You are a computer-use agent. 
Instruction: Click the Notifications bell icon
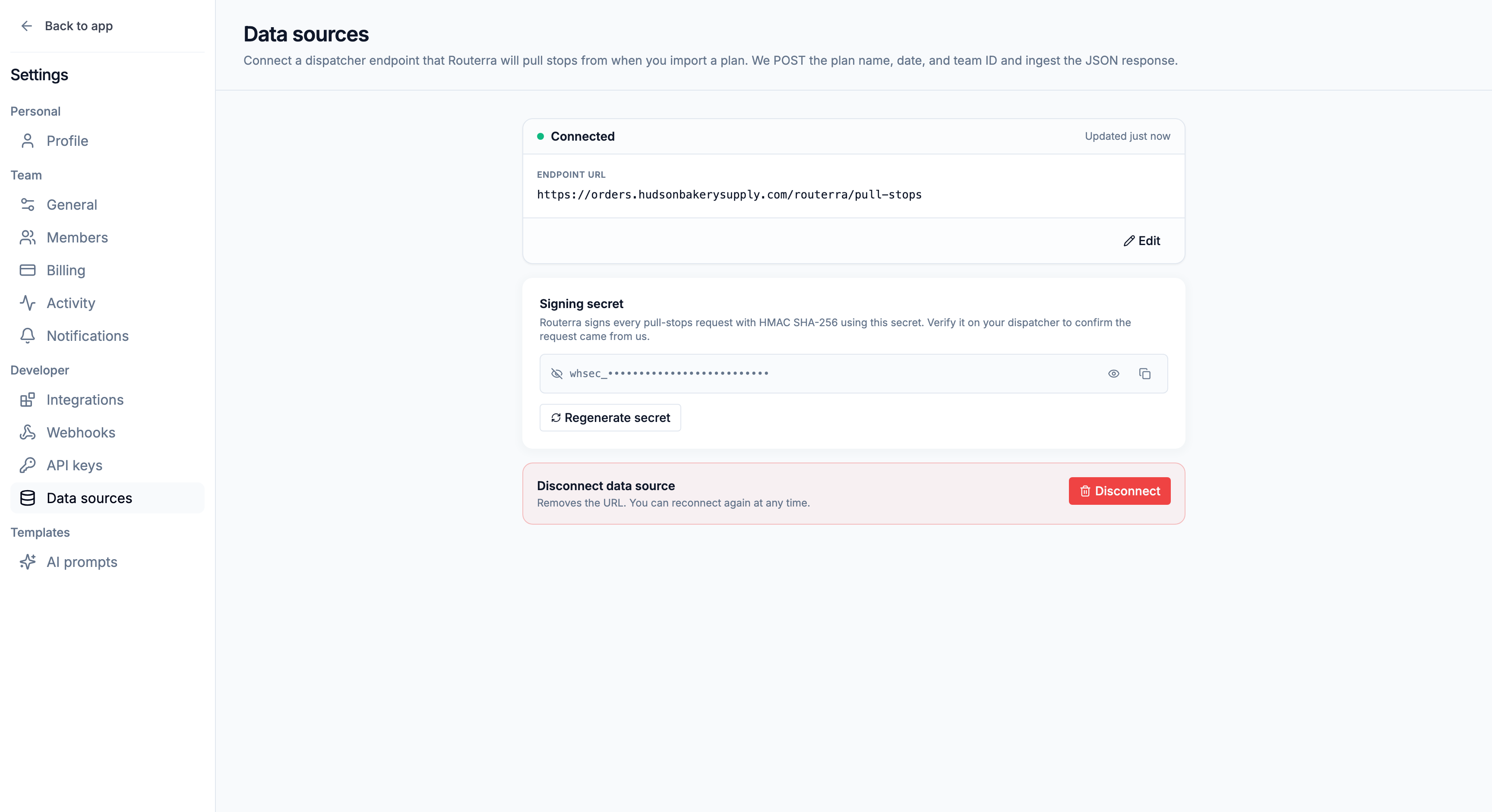click(x=27, y=336)
